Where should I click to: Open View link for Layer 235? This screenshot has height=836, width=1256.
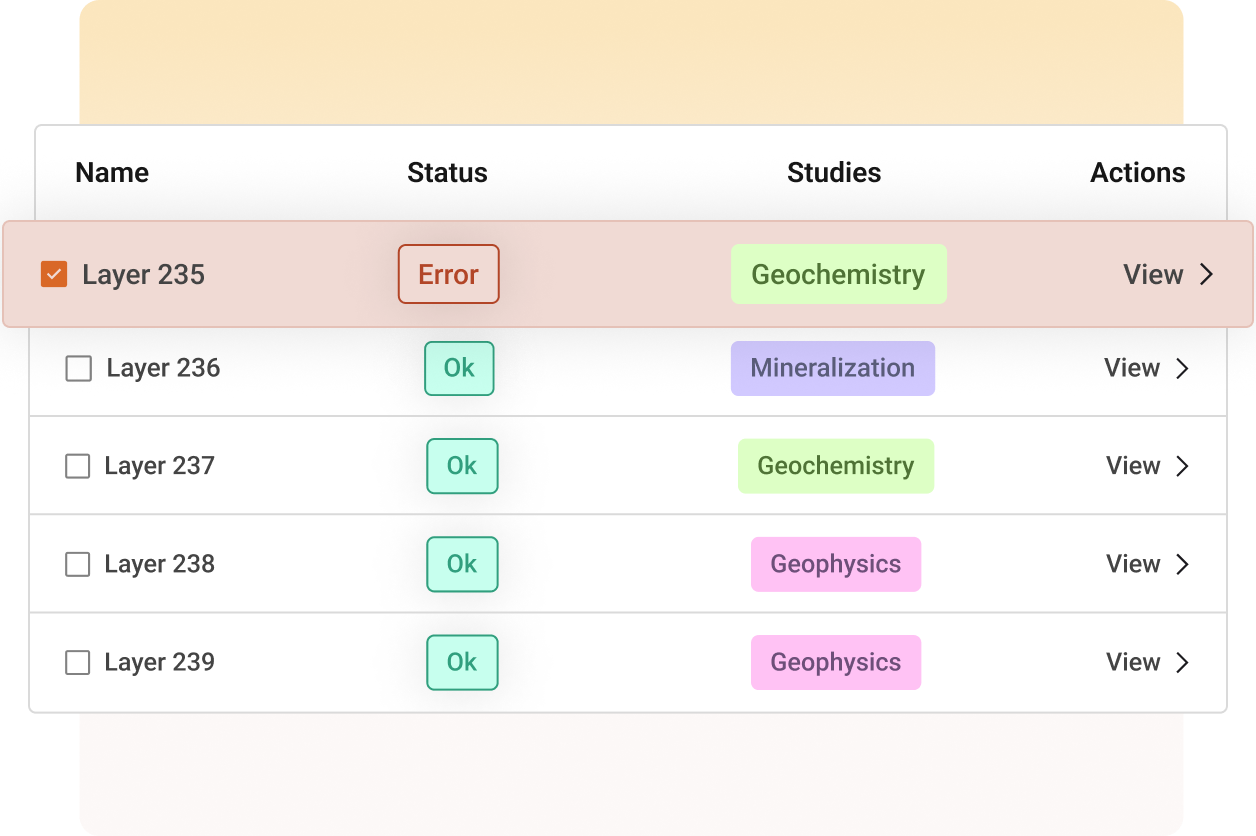[1153, 274]
